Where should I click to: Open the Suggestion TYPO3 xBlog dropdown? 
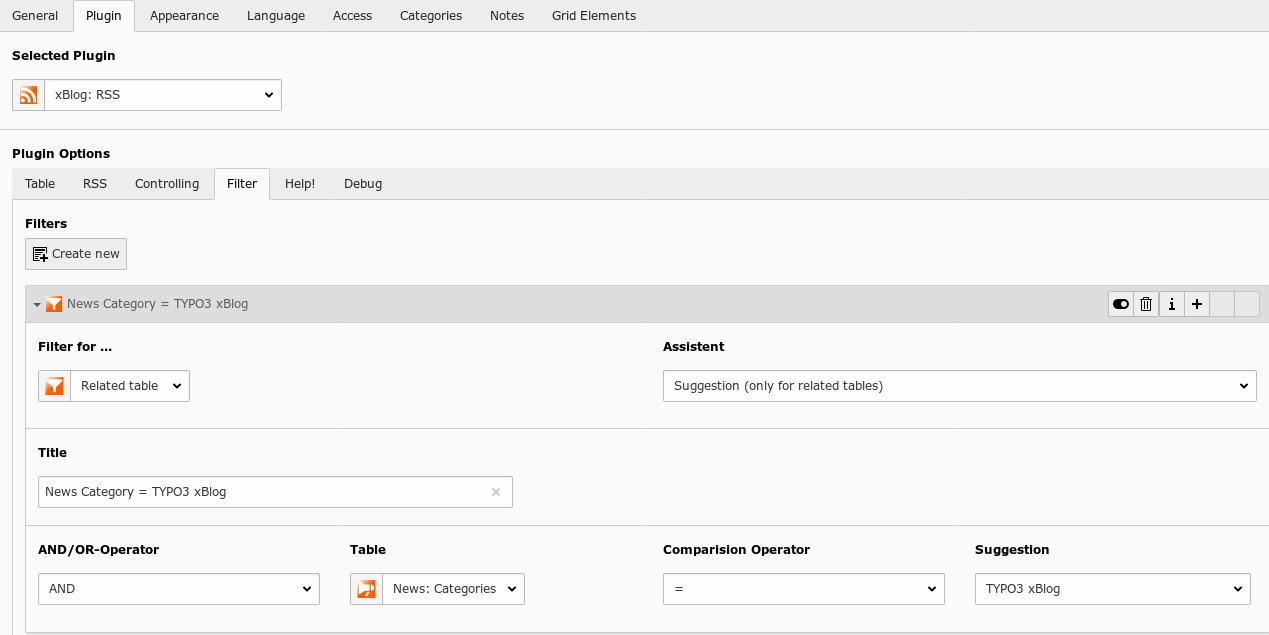click(x=1113, y=589)
